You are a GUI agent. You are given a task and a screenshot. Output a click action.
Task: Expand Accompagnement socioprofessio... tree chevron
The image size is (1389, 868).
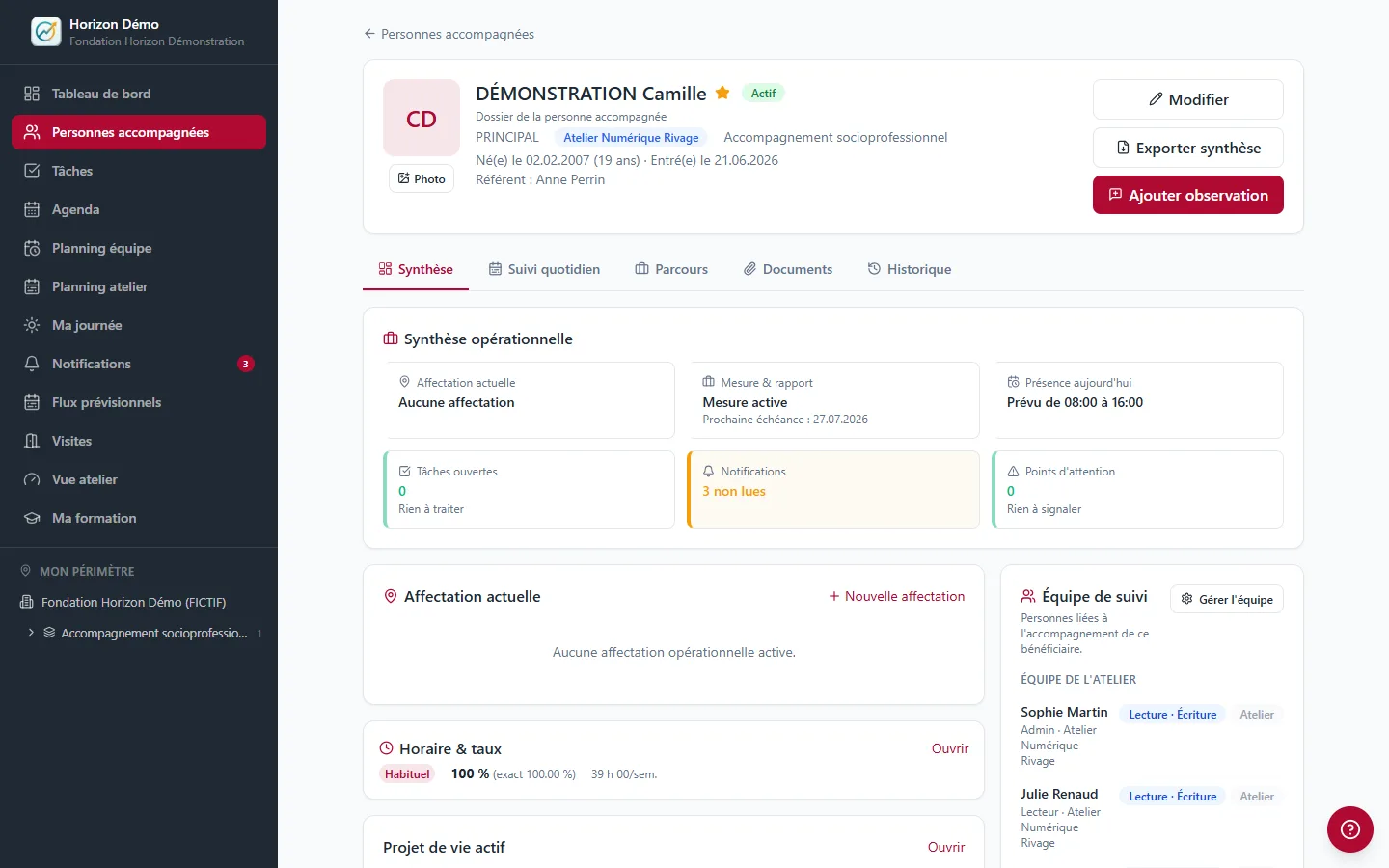[x=31, y=633]
